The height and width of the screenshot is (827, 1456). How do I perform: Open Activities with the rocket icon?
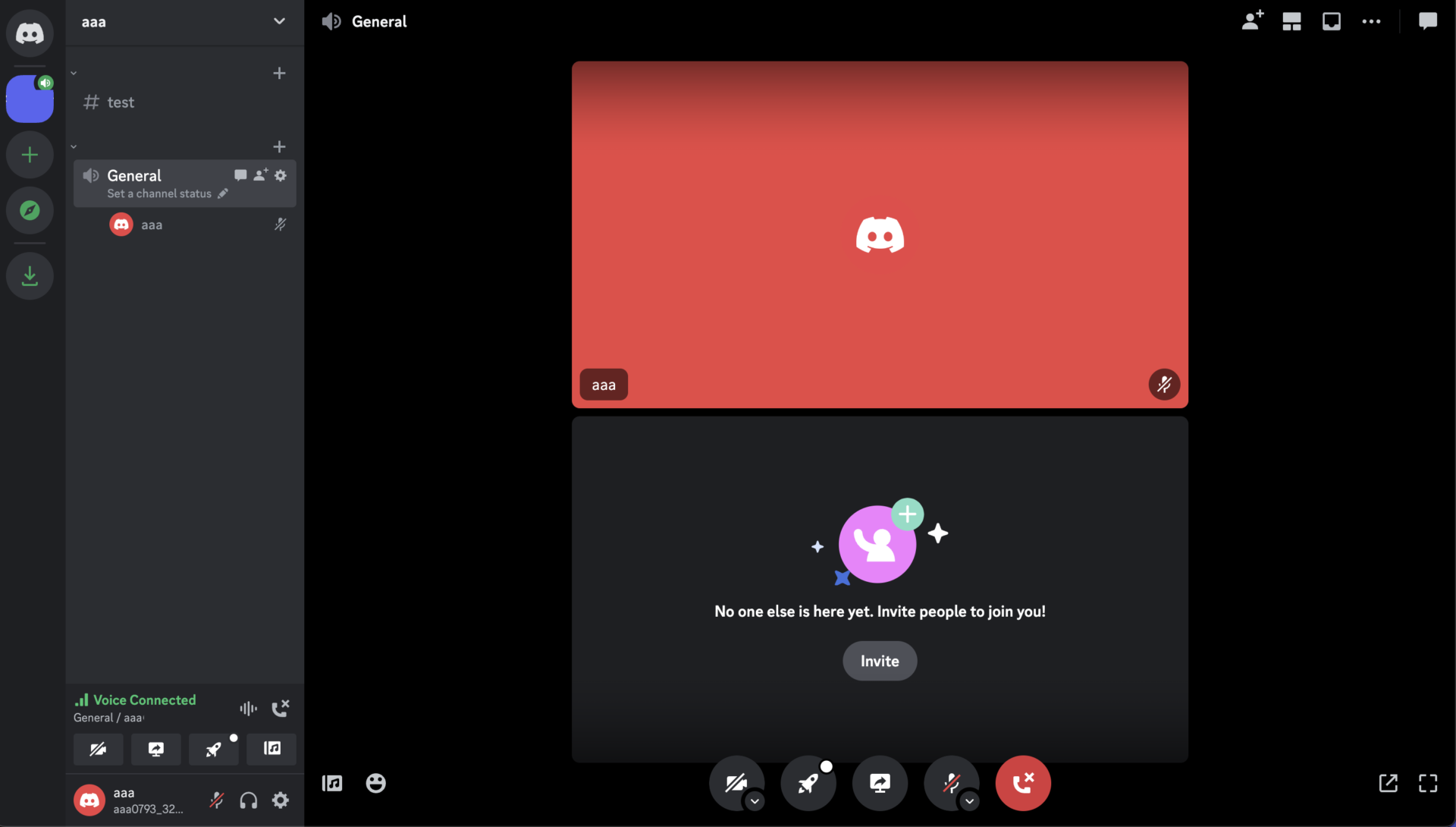(808, 783)
